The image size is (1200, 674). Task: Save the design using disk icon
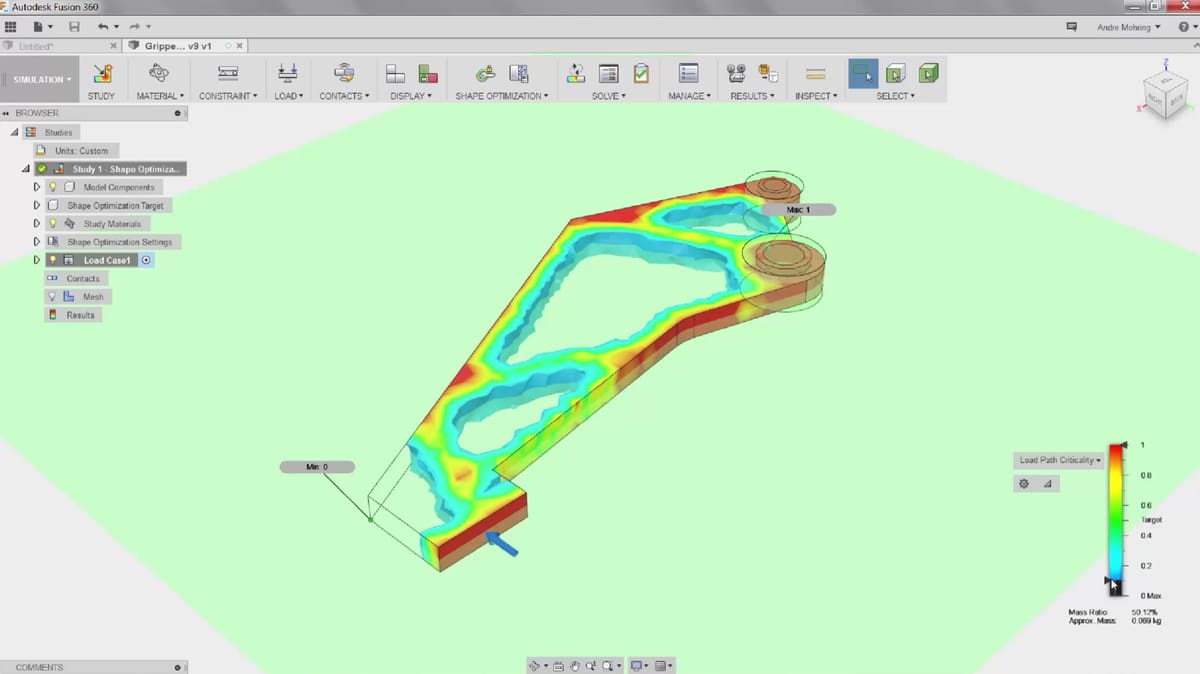coord(74,26)
